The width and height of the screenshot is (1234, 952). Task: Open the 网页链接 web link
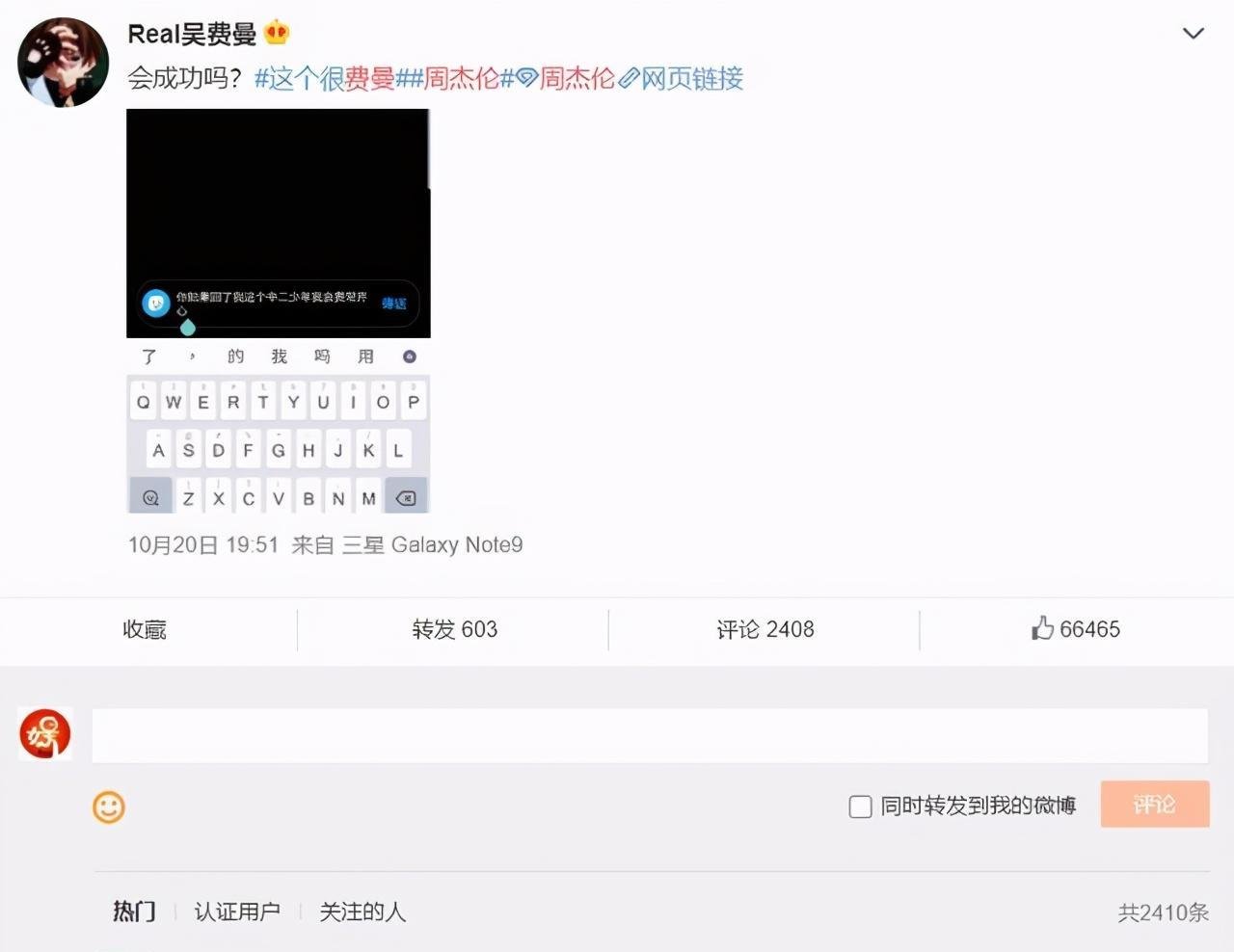692,79
